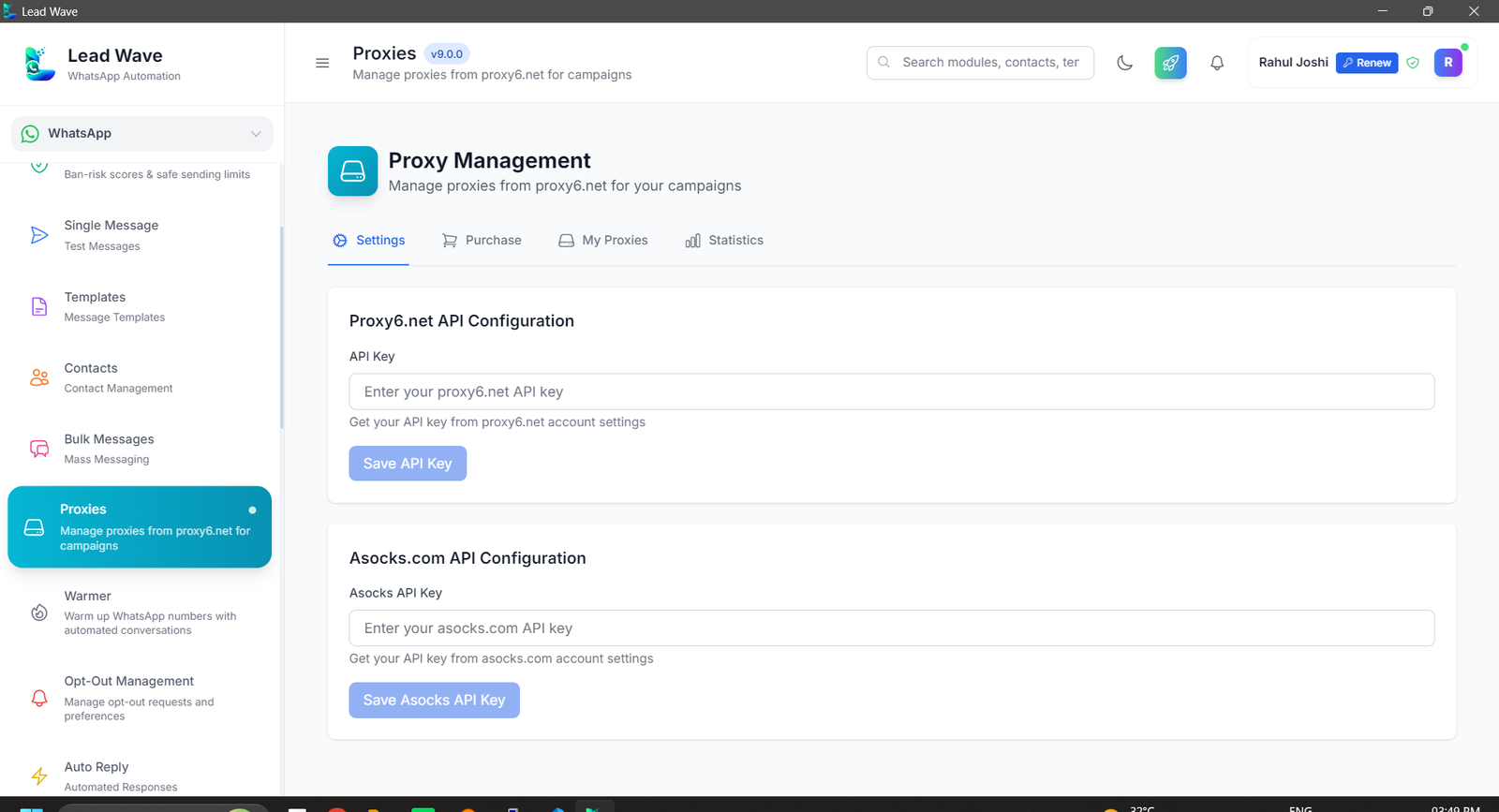The width and height of the screenshot is (1499, 812).
Task: Open Contacts in the sidebar
Action: (140, 377)
